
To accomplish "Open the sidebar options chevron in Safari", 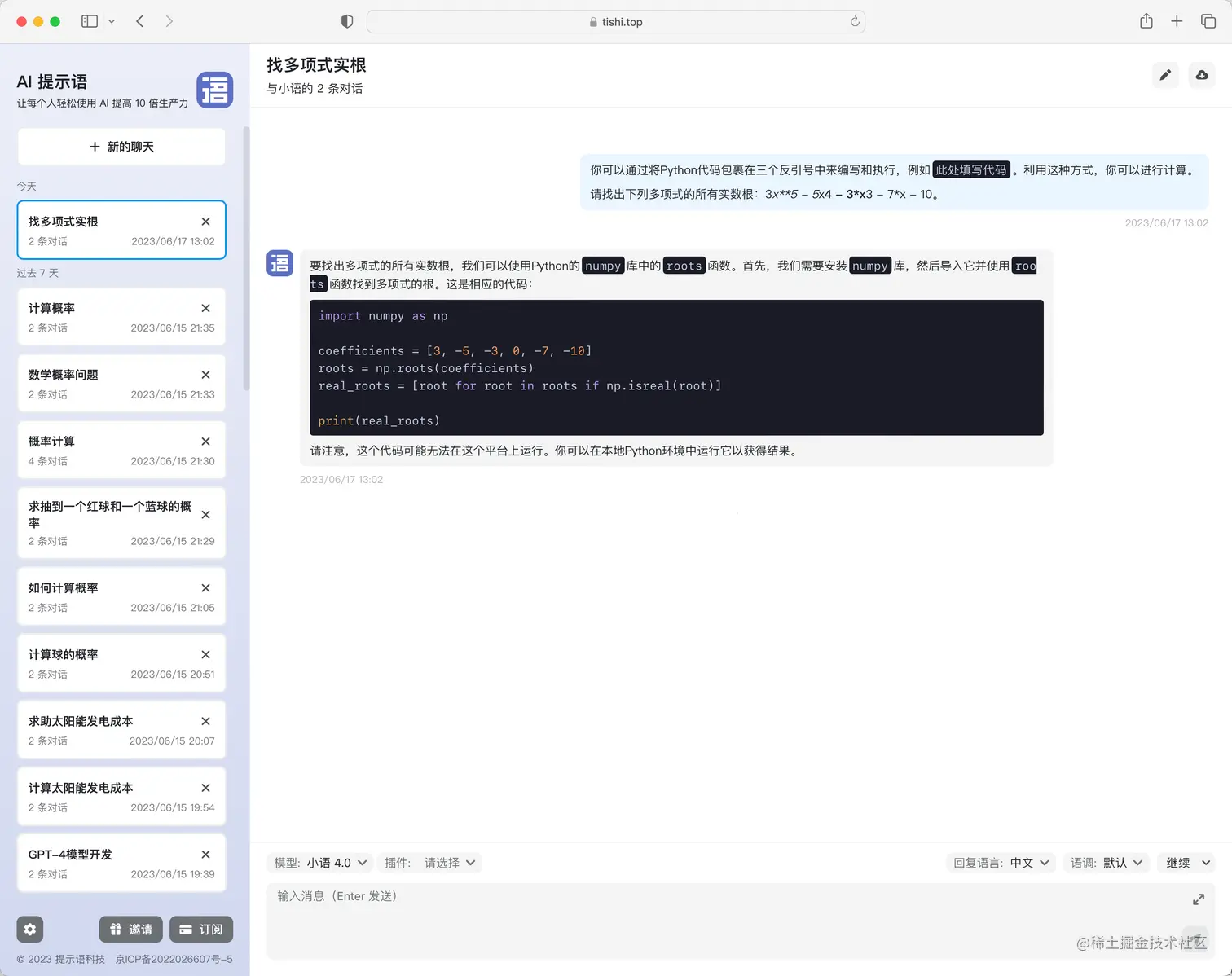I will (112, 21).
